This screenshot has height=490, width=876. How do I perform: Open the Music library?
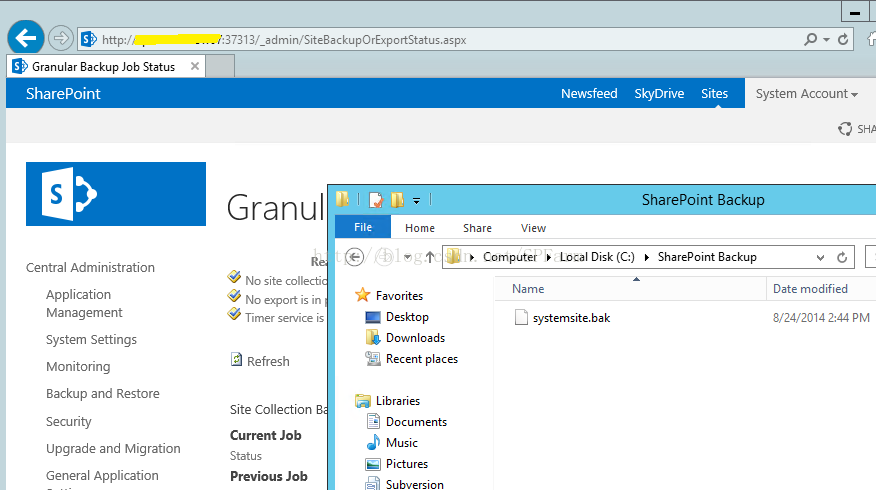[402, 443]
